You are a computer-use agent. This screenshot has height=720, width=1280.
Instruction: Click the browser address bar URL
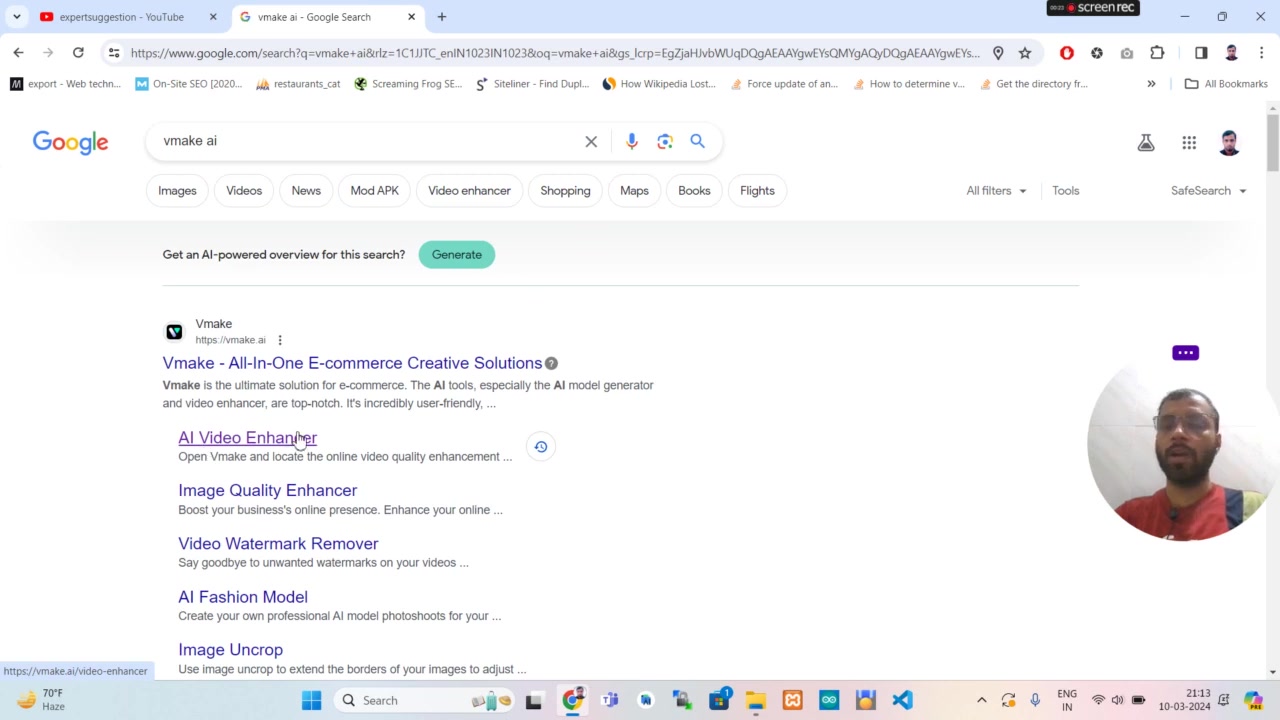(x=555, y=53)
